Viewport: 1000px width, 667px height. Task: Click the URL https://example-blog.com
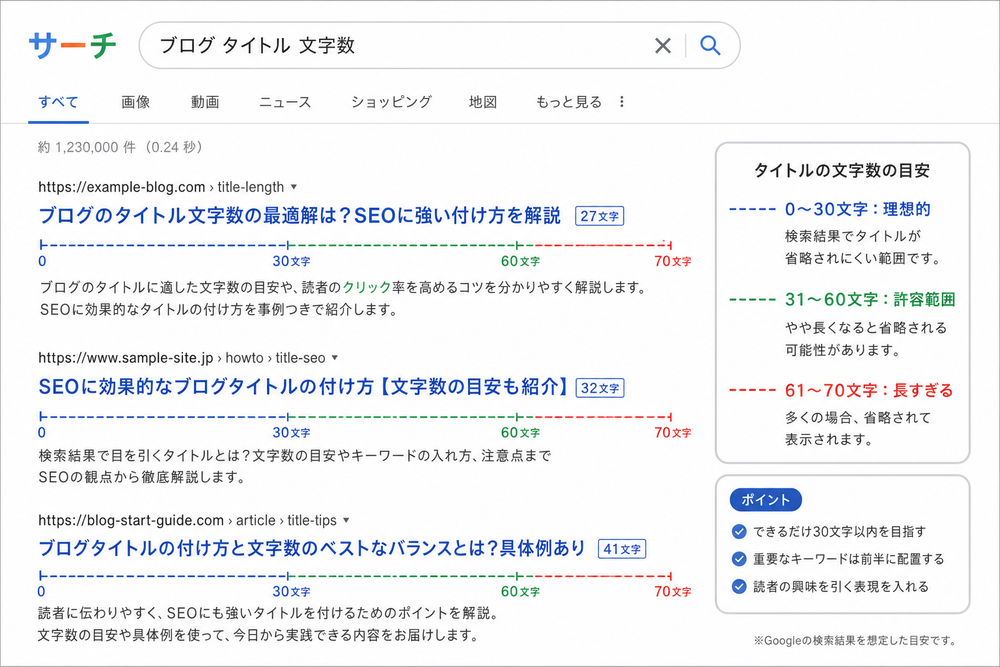coord(122,187)
